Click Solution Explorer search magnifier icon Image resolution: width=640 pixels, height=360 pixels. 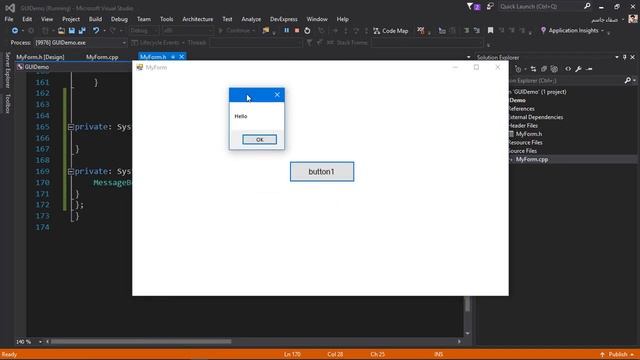[628, 80]
